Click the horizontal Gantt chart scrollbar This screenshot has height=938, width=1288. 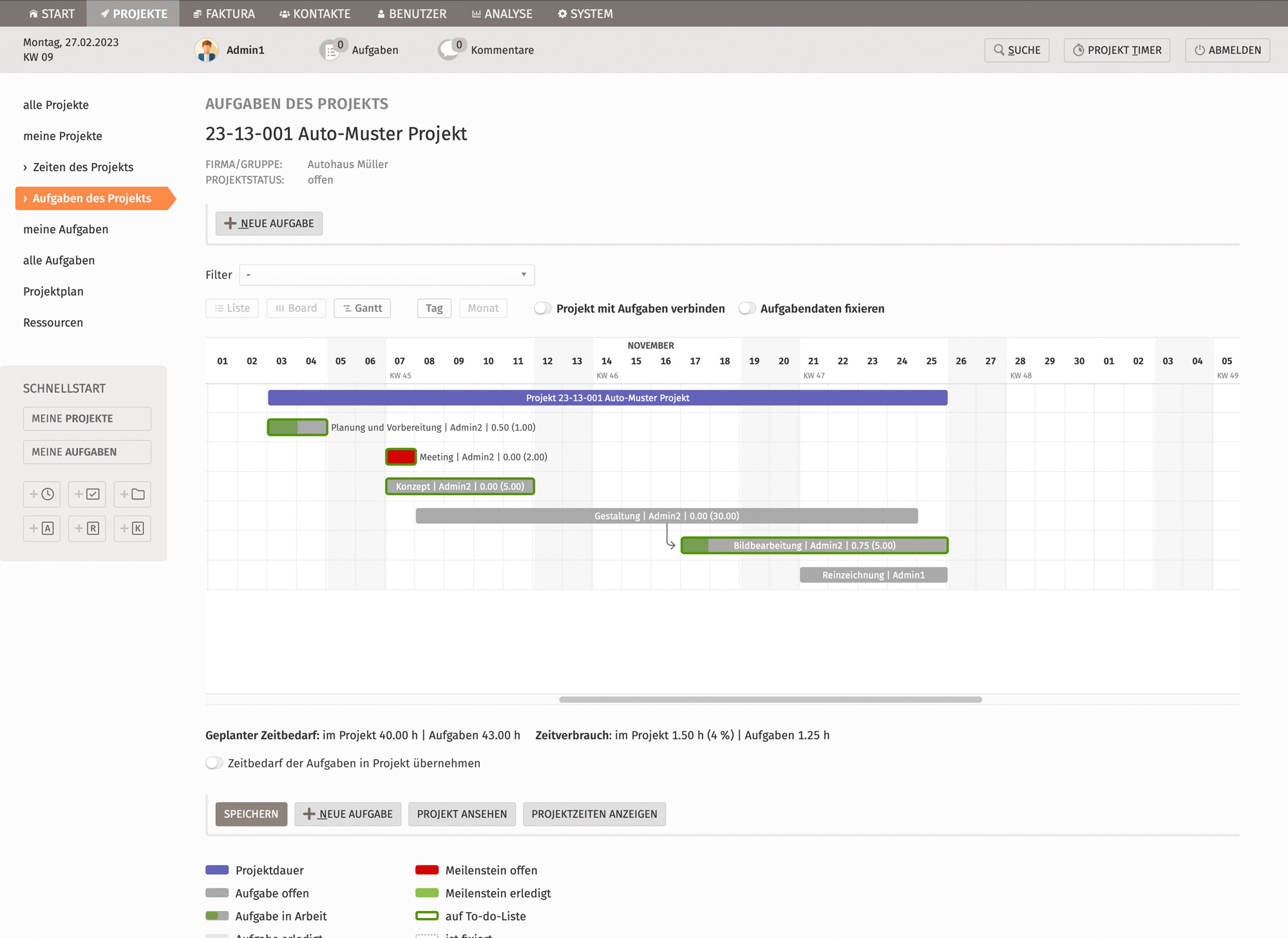pyautogui.click(x=770, y=699)
